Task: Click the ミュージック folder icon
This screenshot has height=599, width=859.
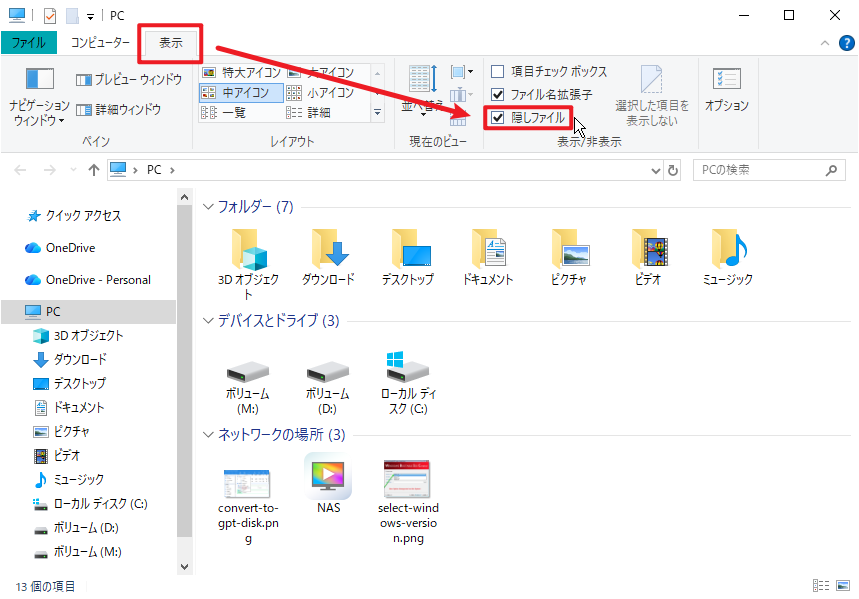Action: tap(727, 250)
